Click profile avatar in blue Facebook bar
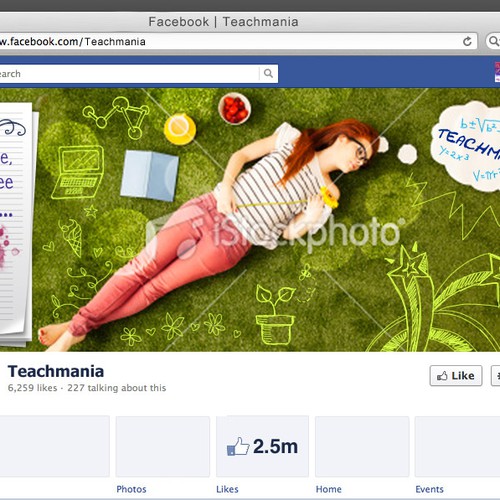 click(x=497, y=72)
